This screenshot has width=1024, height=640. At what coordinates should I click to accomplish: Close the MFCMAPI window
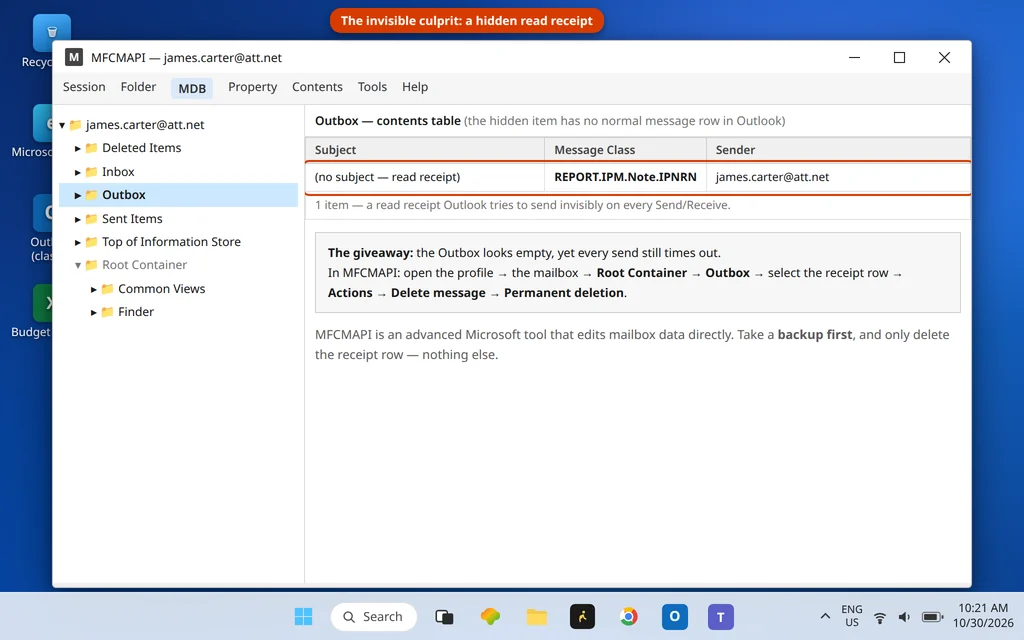click(x=944, y=57)
